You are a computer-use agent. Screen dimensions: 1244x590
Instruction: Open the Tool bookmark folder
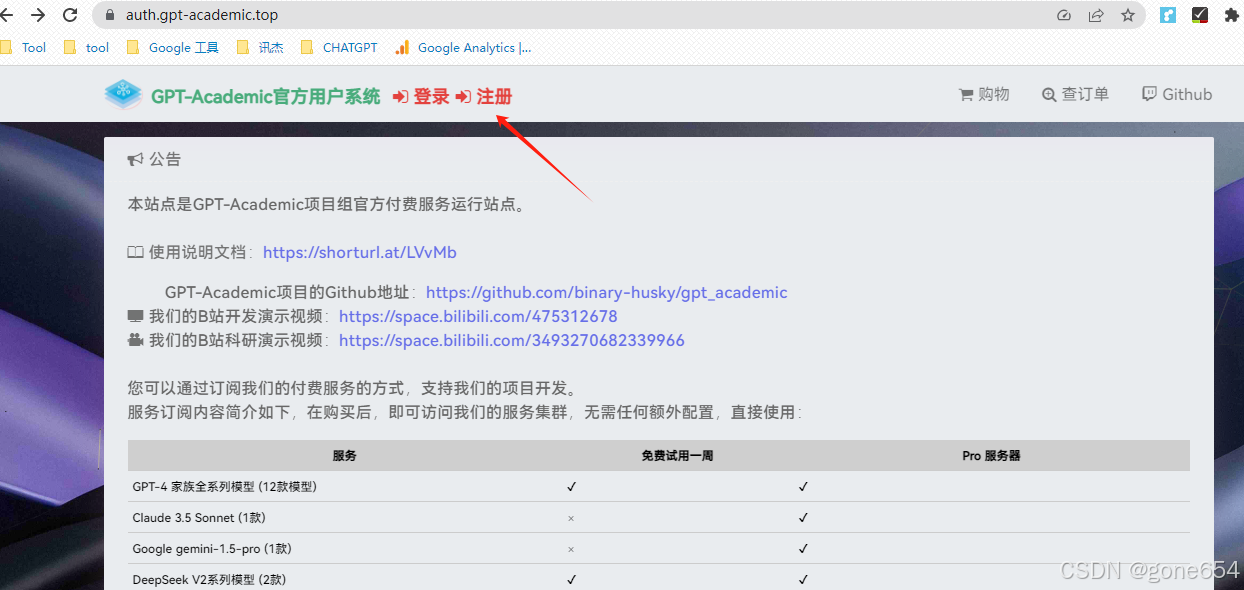(x=24, y=47)
